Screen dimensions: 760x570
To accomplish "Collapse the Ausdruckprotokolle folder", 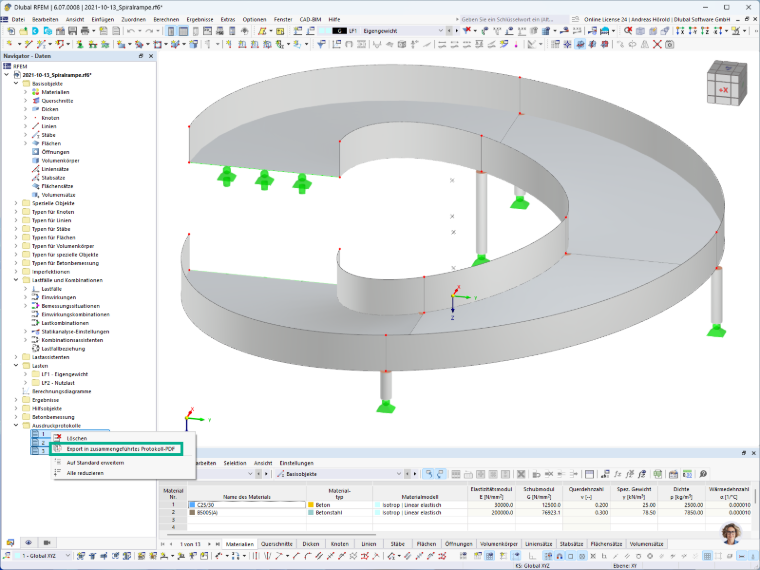I will tap(16, 426).
